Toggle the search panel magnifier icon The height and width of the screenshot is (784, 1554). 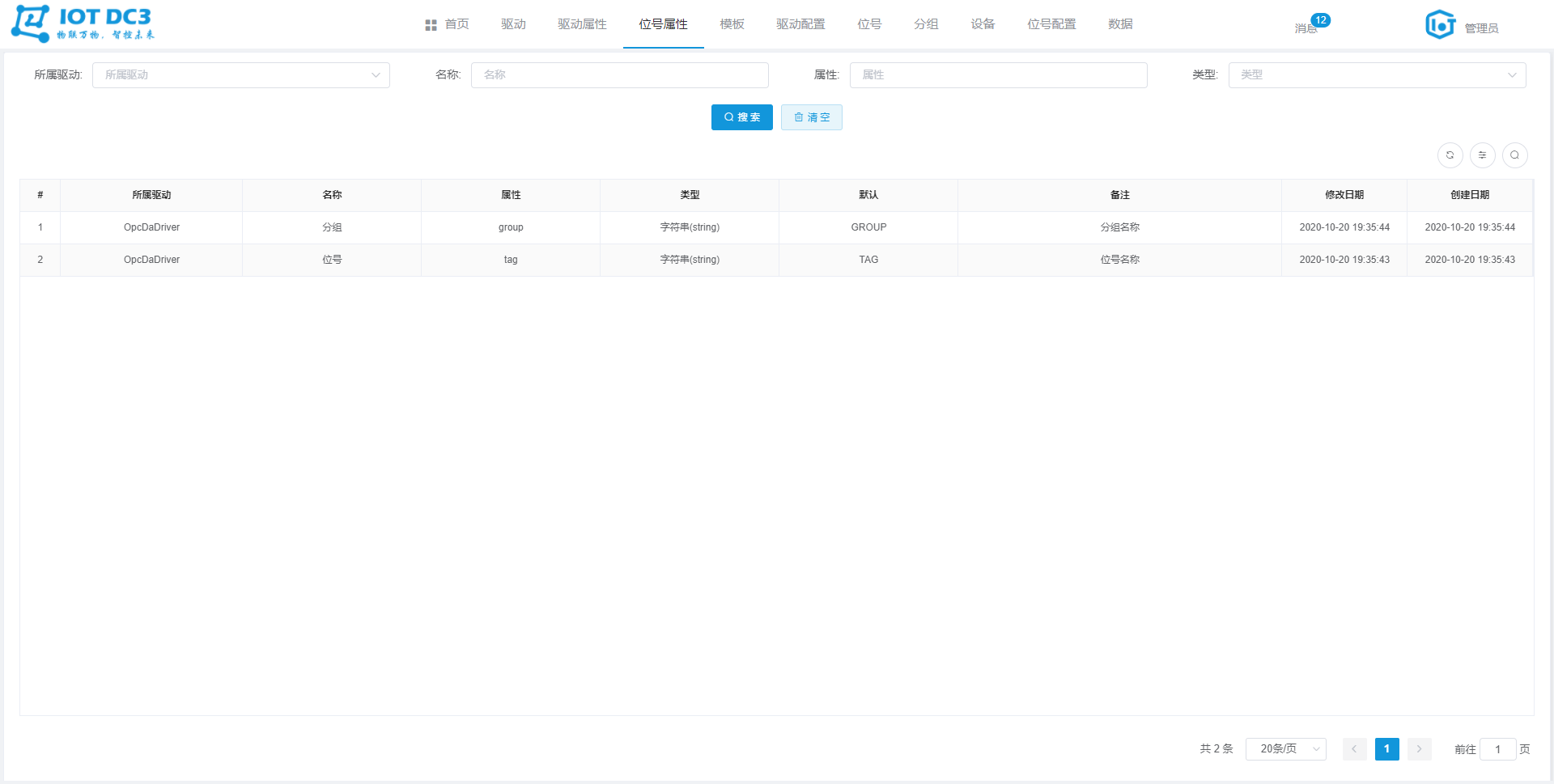pyautogui.click(x=1514, y=155)
